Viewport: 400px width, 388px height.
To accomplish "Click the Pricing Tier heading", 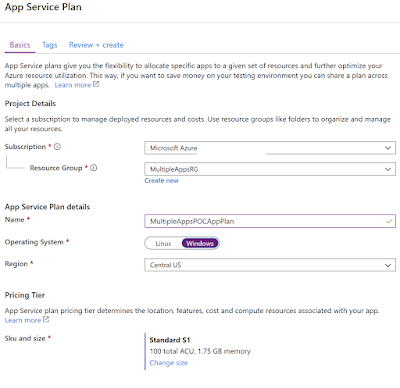I will click(25, 295).
